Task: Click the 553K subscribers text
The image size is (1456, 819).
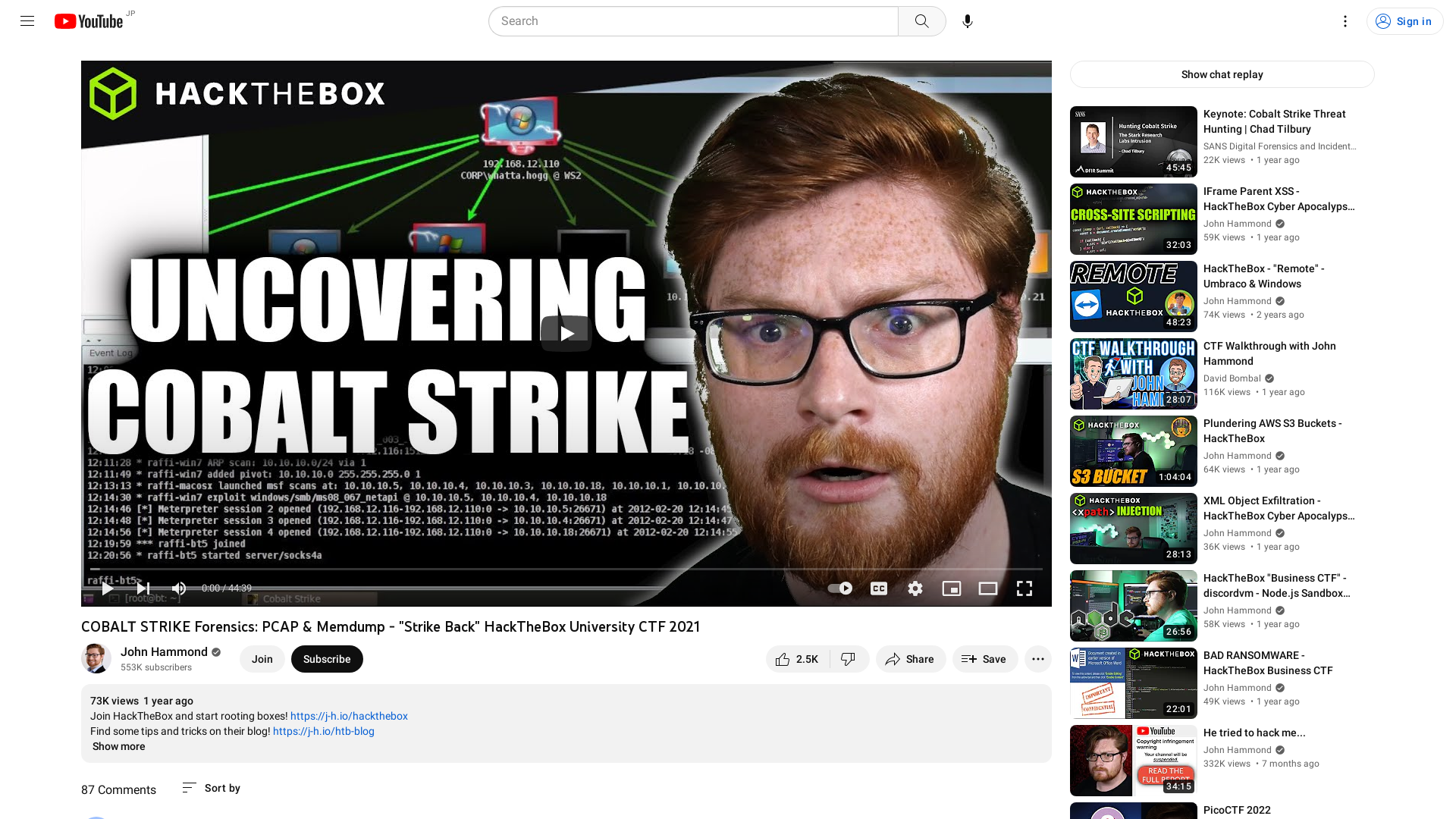Action: pos(156,667)
